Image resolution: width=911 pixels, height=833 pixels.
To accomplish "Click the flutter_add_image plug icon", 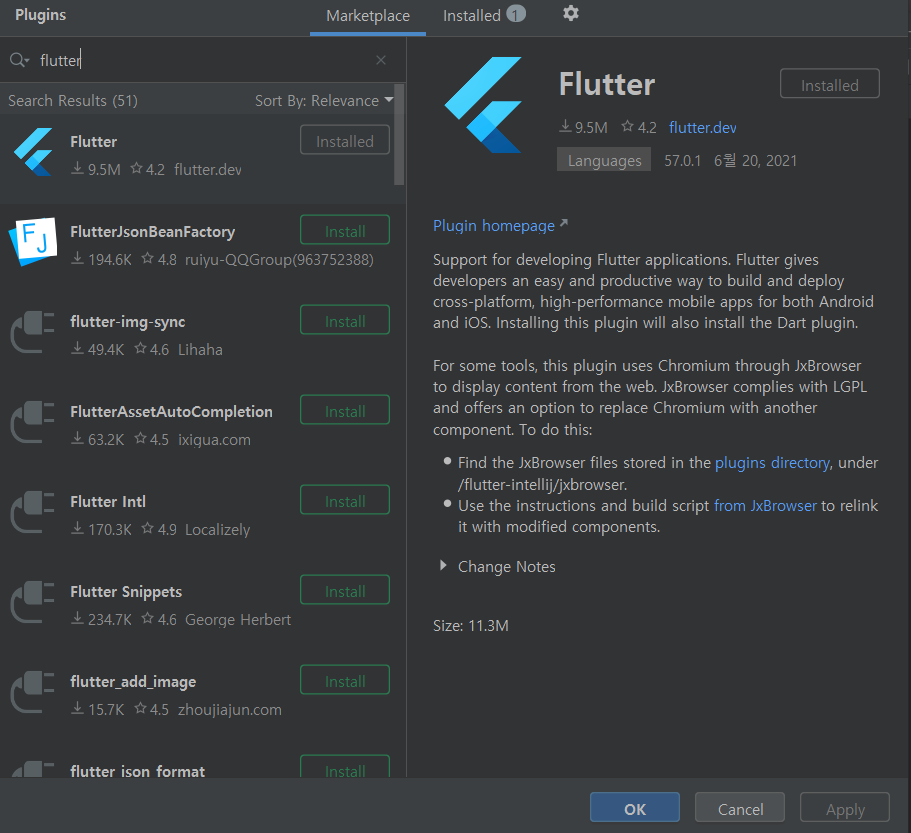I will [33, 692].
